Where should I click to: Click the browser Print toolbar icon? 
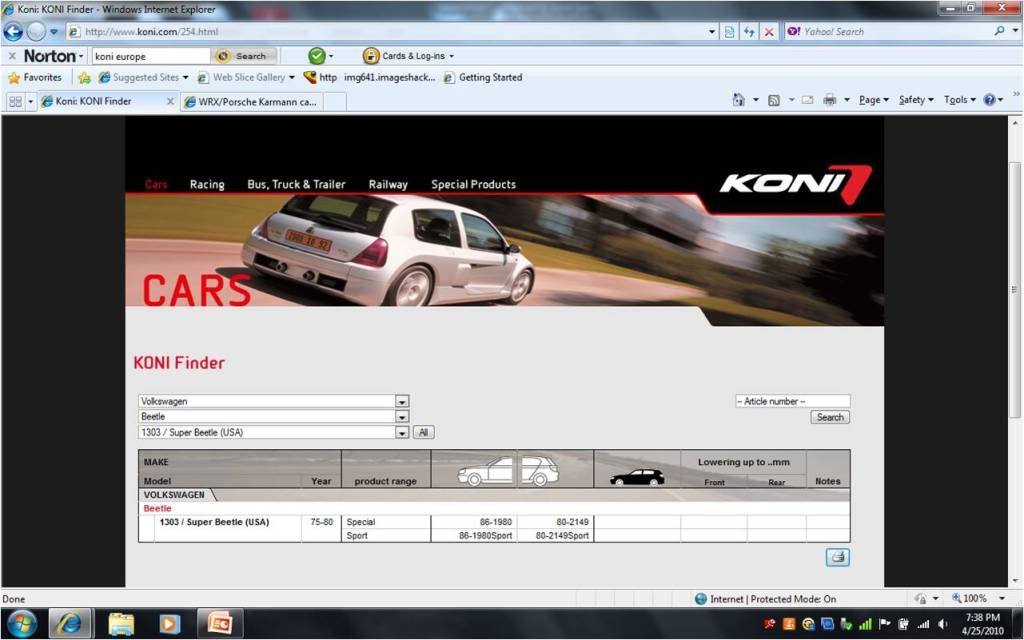click(829, 100)
